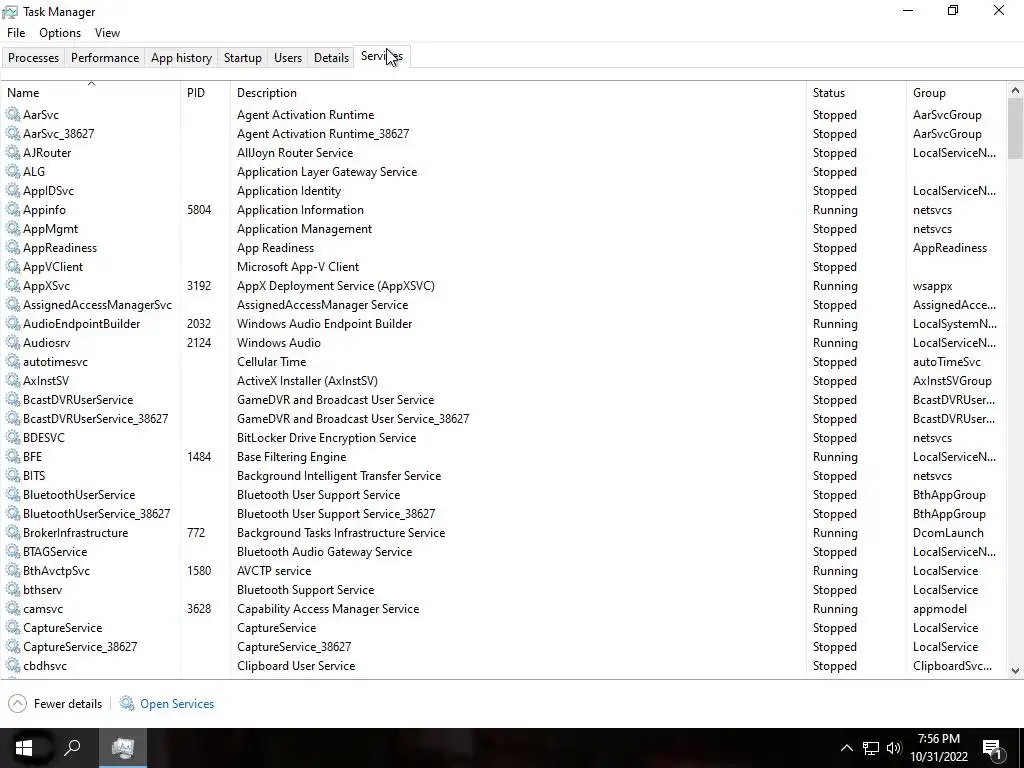Screen dimensions: 1024x768
Task: Switch to the App history tab
Action: click(182, 57)
